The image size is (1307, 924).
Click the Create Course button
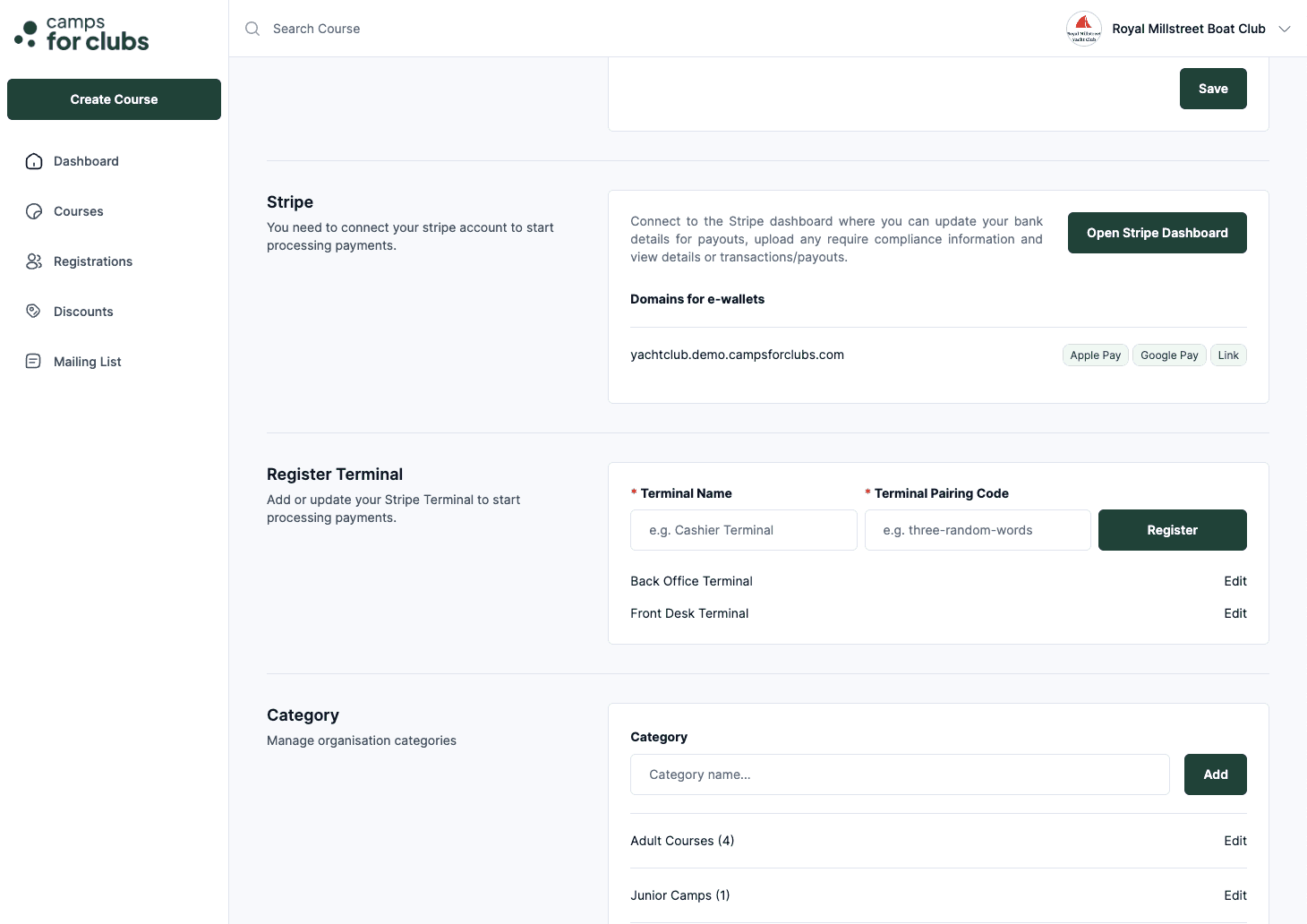(x=115, y=99)
